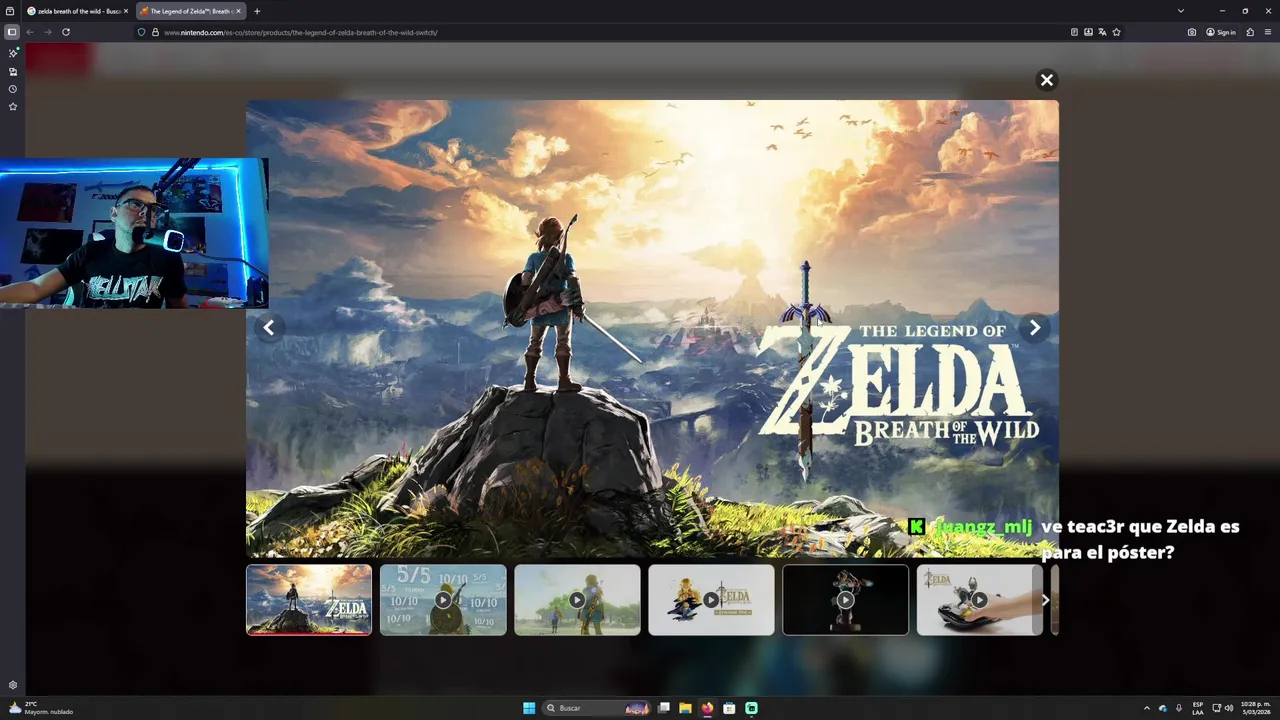Open sidebar settings gear icon

click(x=13, y=685)
